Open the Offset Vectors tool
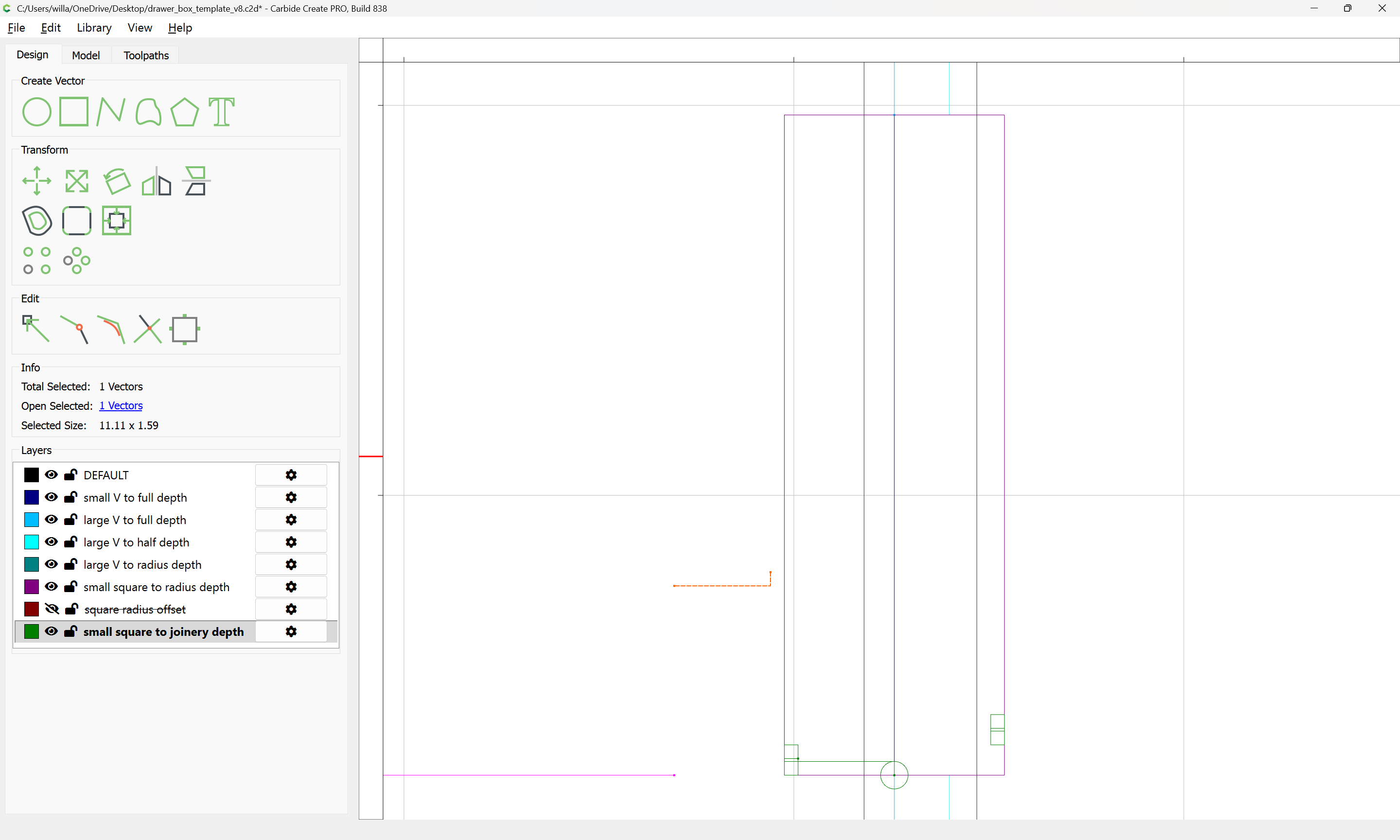This screenshot has width=1400, height=840. tap(36, 221)
